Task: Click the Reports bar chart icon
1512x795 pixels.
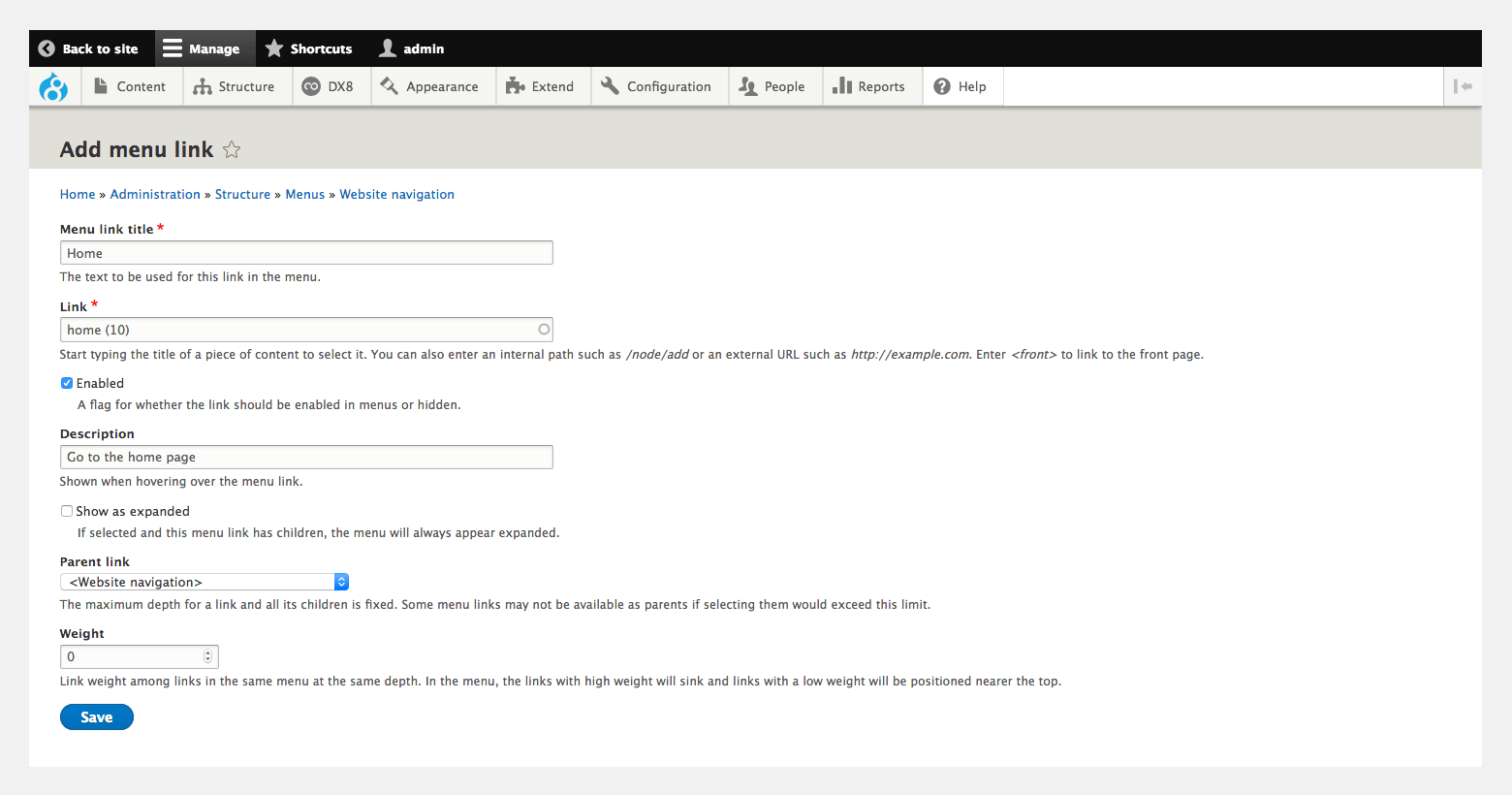Action: (x=841, y=86)
